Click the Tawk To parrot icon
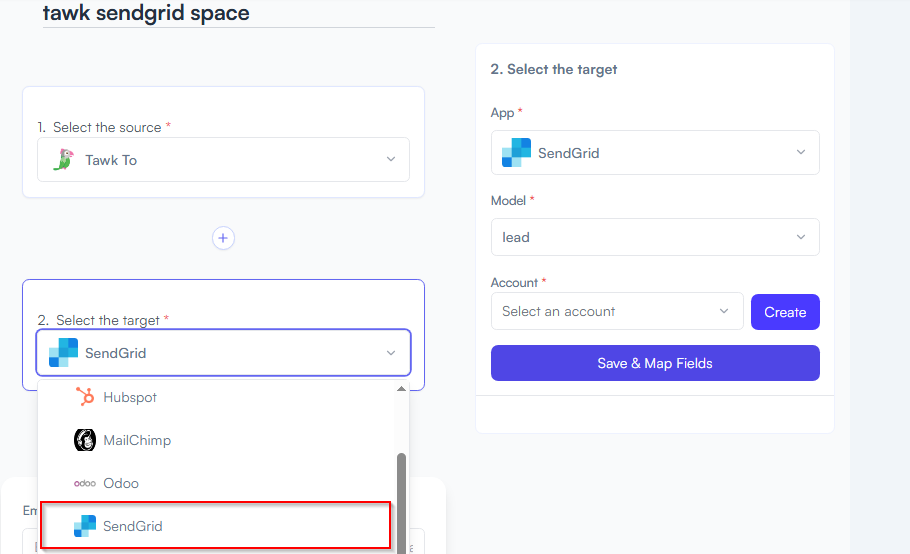Screen dimensions: 910x554 (x=64, y=160)
